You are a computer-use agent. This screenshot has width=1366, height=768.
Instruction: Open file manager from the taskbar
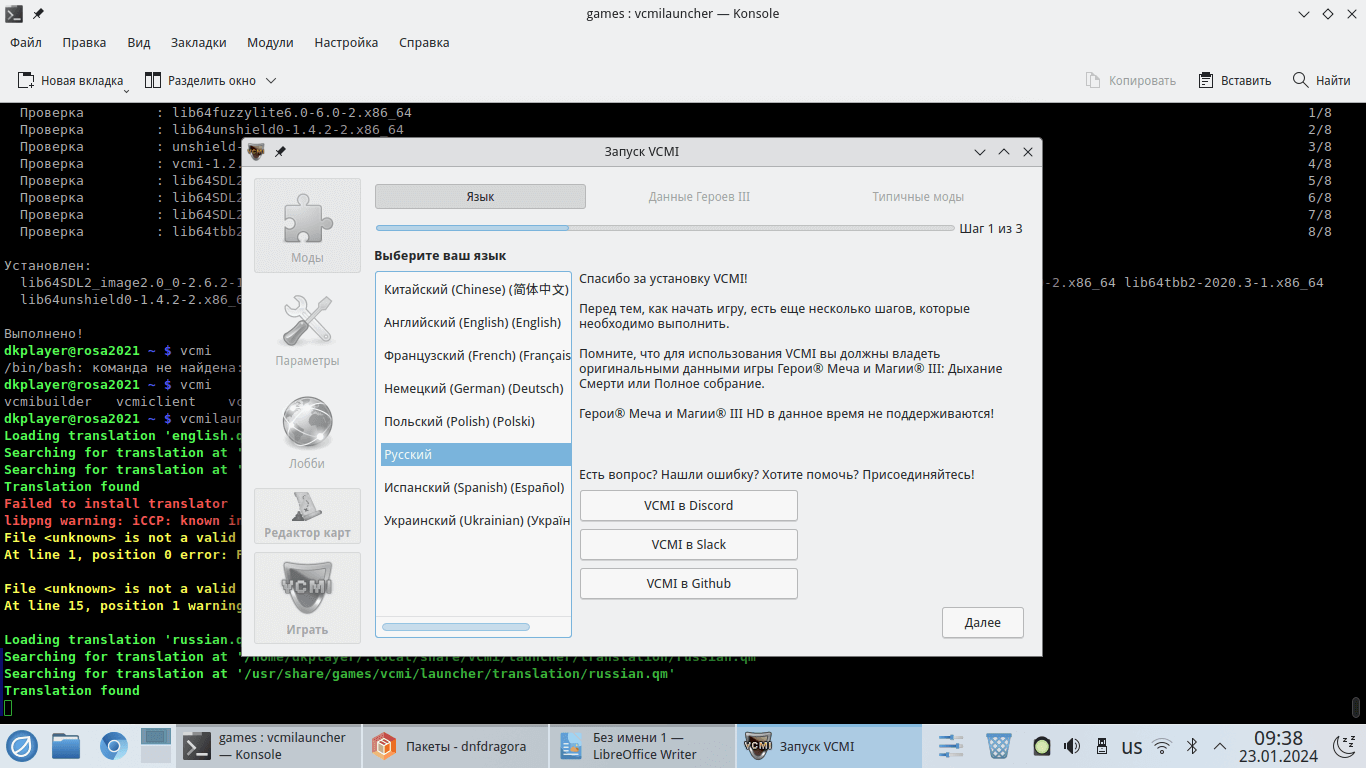[66, 746]
